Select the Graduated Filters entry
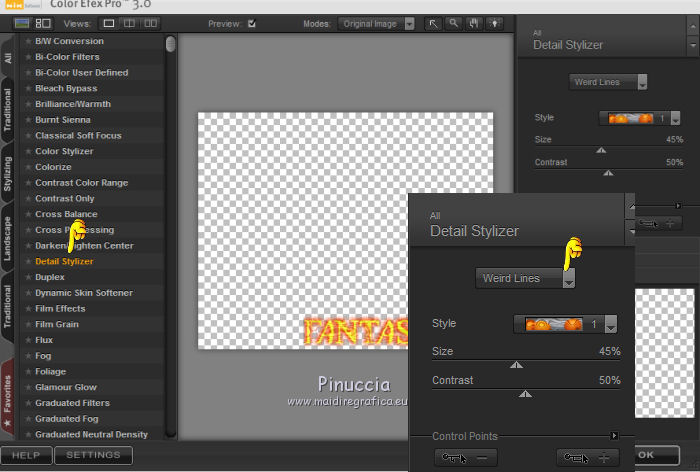700x472 pixels. pos(72,403)
